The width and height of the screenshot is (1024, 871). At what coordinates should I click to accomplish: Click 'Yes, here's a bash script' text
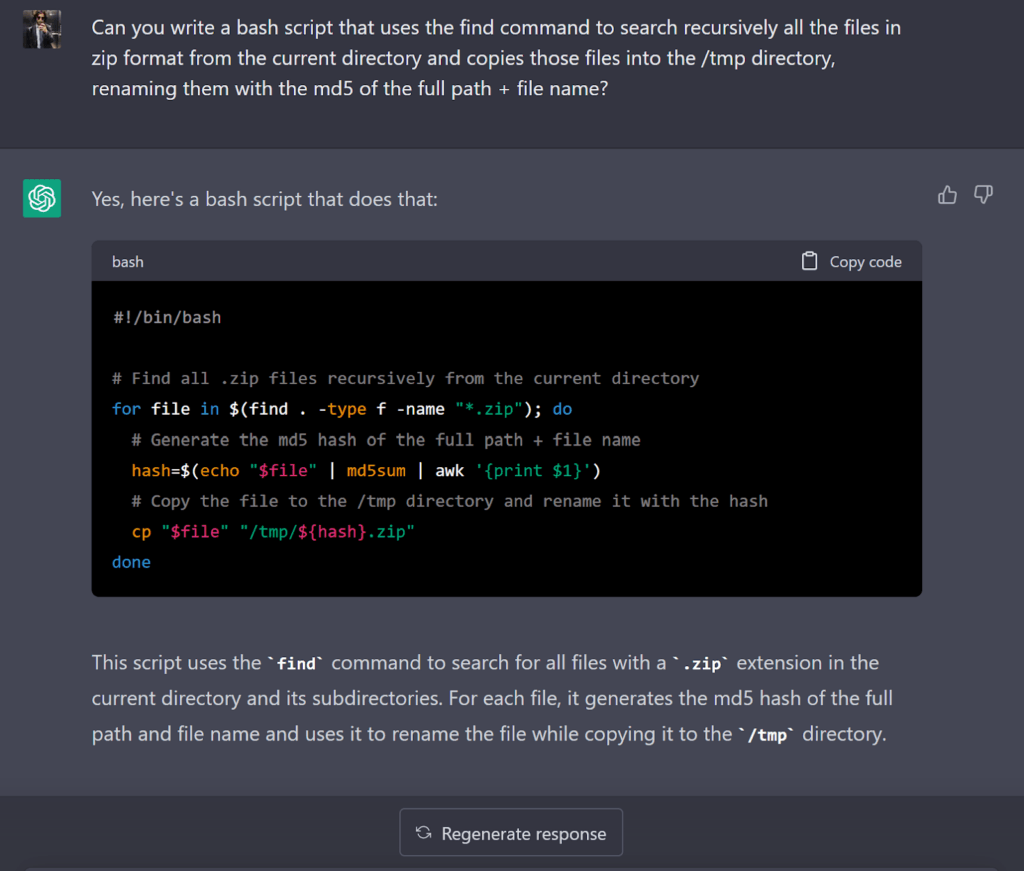pyautogui.click(x=264, y=199)
